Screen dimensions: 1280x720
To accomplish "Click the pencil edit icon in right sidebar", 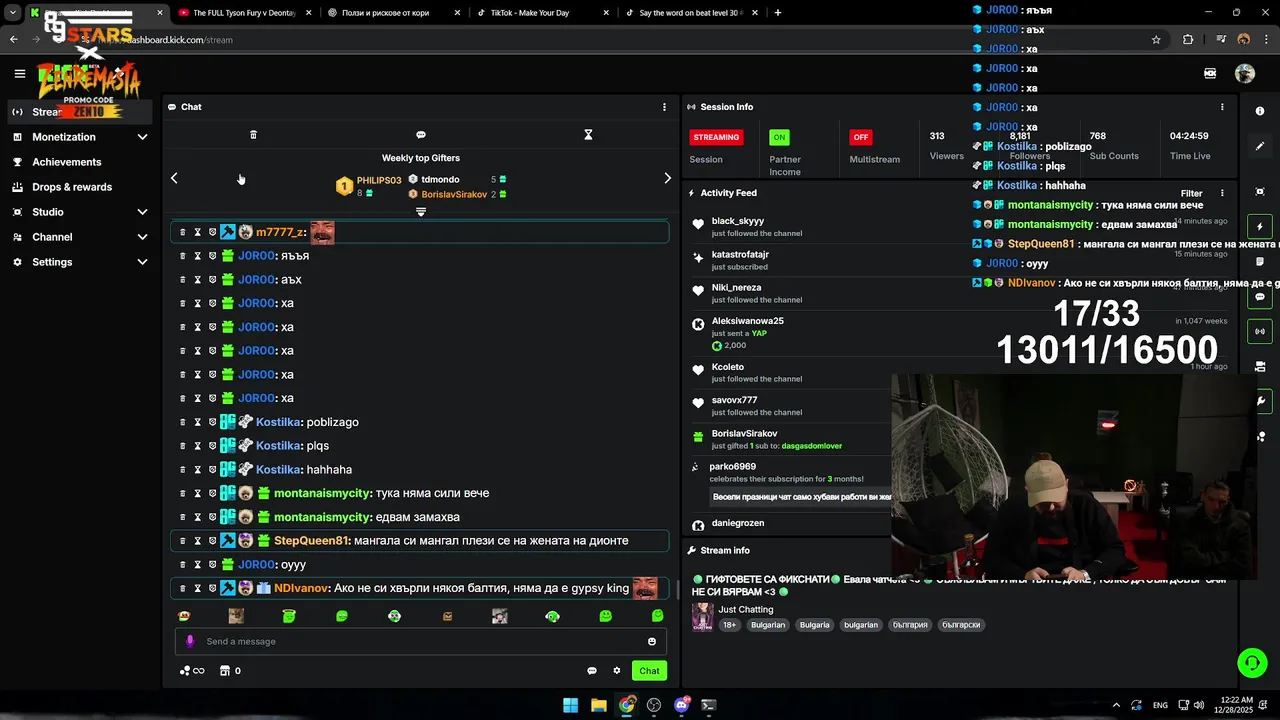I will (x=1260, y=146).
